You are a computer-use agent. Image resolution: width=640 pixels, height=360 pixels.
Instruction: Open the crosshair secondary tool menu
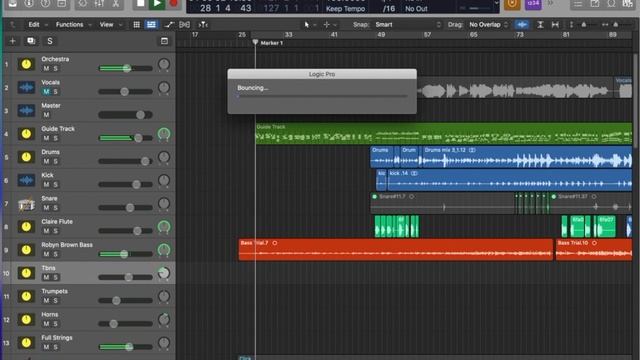pyautogui.click(x=329, y=24)
